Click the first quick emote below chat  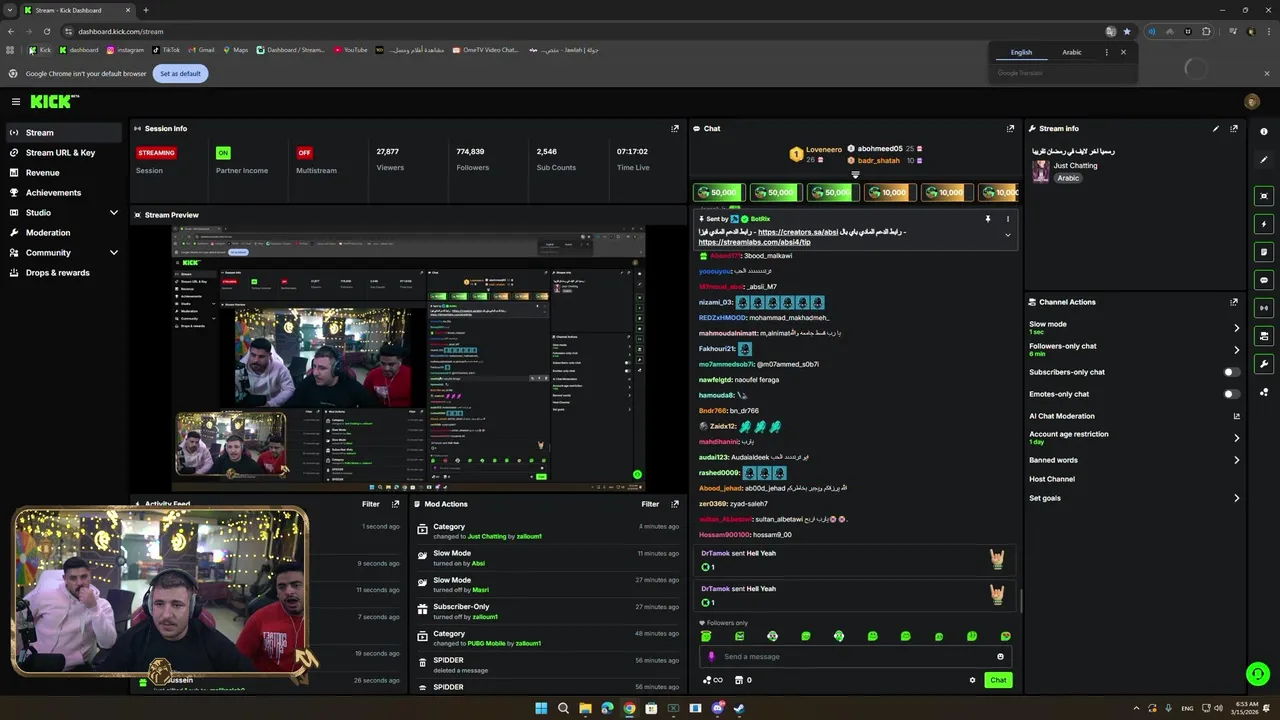(706, 636)
